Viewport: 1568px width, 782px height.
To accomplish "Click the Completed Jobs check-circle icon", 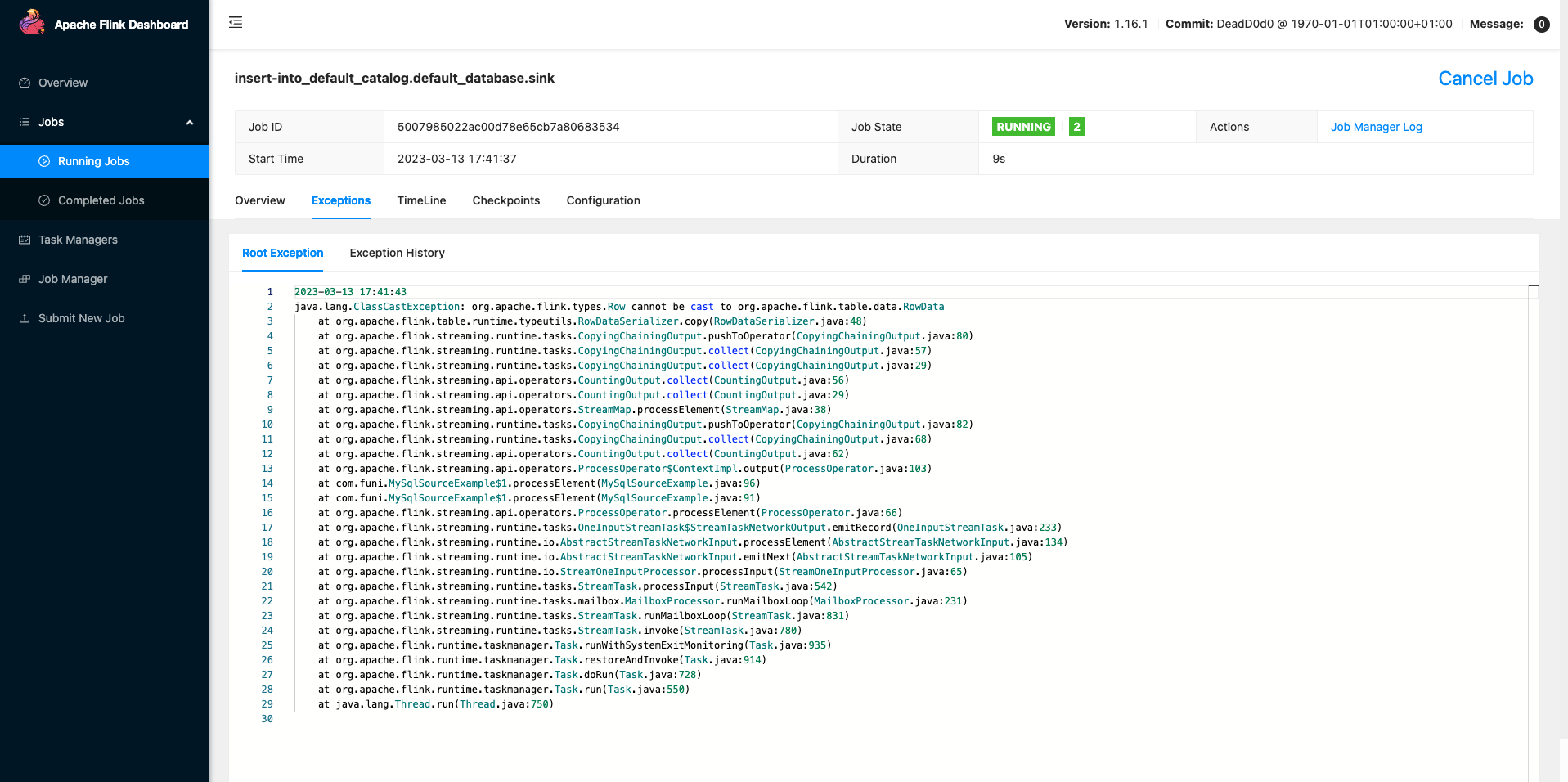I will pos(44,200).
